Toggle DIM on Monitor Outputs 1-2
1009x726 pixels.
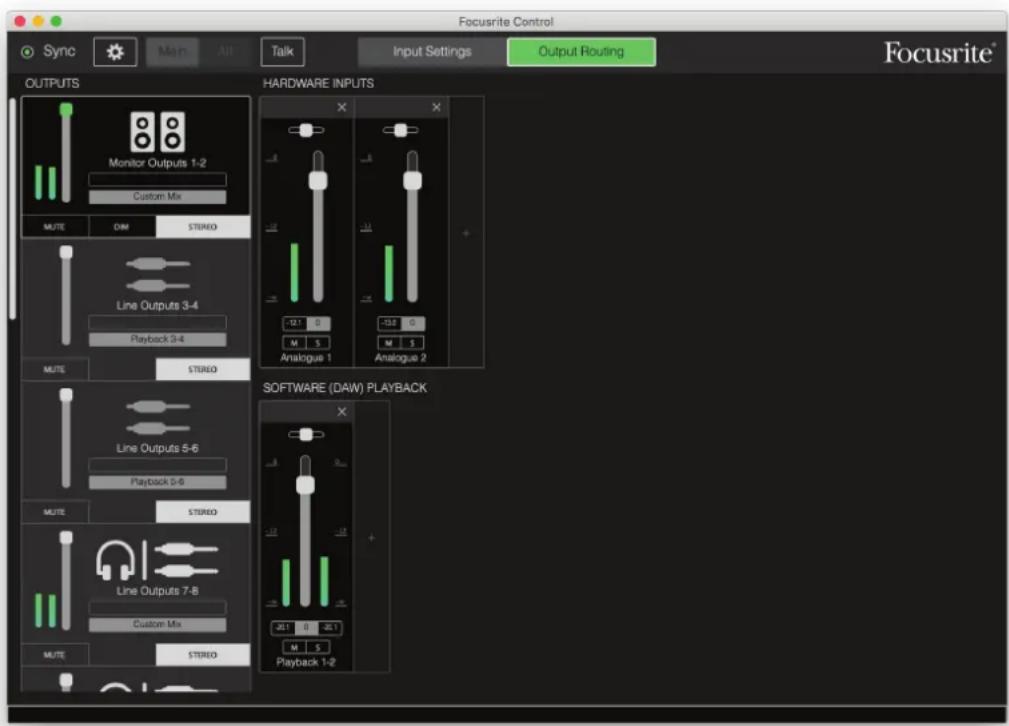(122, 227)
